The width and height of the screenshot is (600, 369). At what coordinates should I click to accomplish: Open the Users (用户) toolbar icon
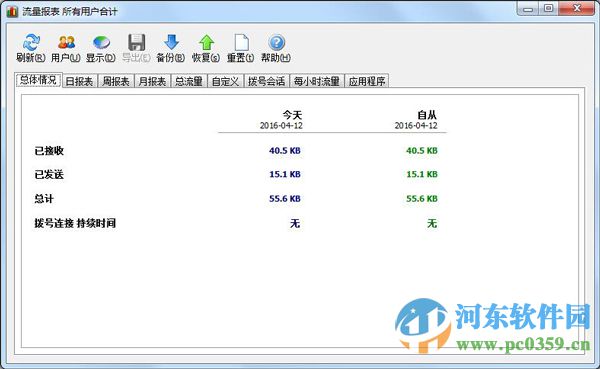click(x=66, y=42)
